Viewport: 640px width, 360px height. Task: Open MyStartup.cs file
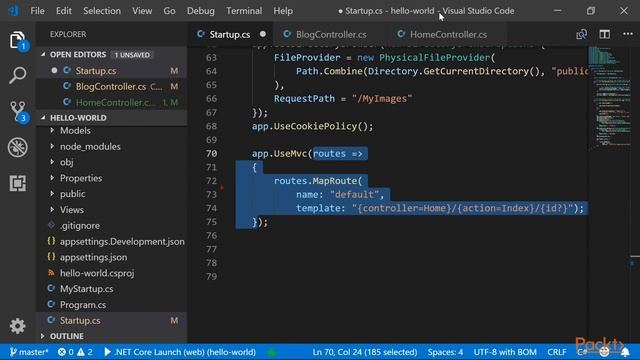[x=87, y=289]
